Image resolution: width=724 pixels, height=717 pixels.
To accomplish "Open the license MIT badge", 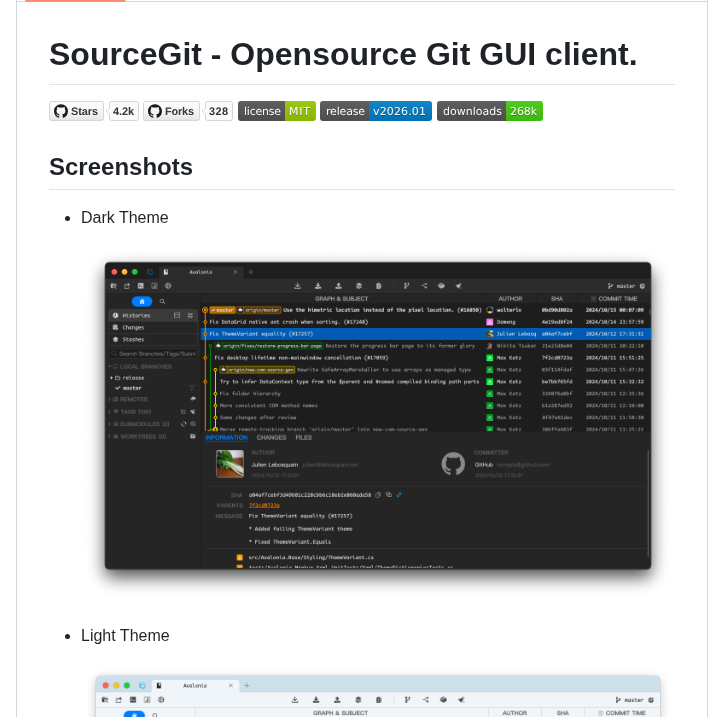I will coord(277,111).
